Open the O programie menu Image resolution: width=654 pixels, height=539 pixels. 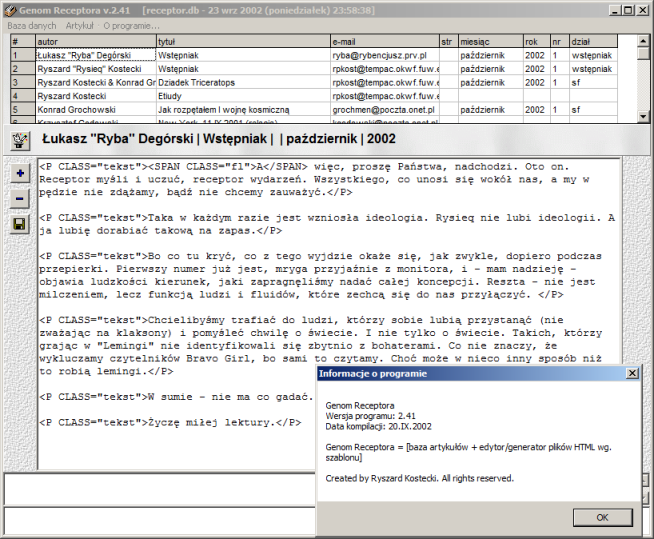pos(131,24)
